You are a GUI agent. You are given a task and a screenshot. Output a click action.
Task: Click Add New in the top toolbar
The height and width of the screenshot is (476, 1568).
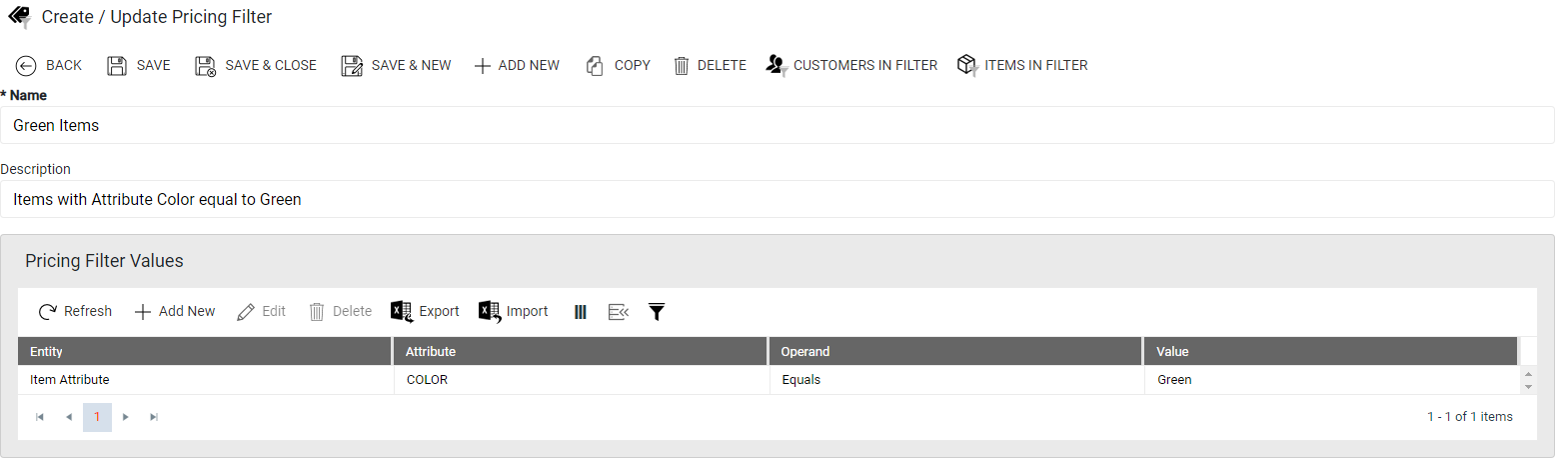pos(517,65)
